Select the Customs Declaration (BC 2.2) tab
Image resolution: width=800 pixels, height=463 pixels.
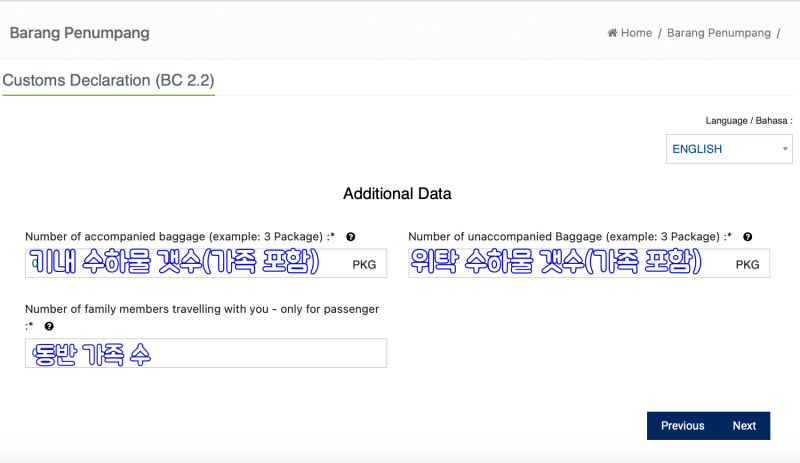(x=108, y=81)
